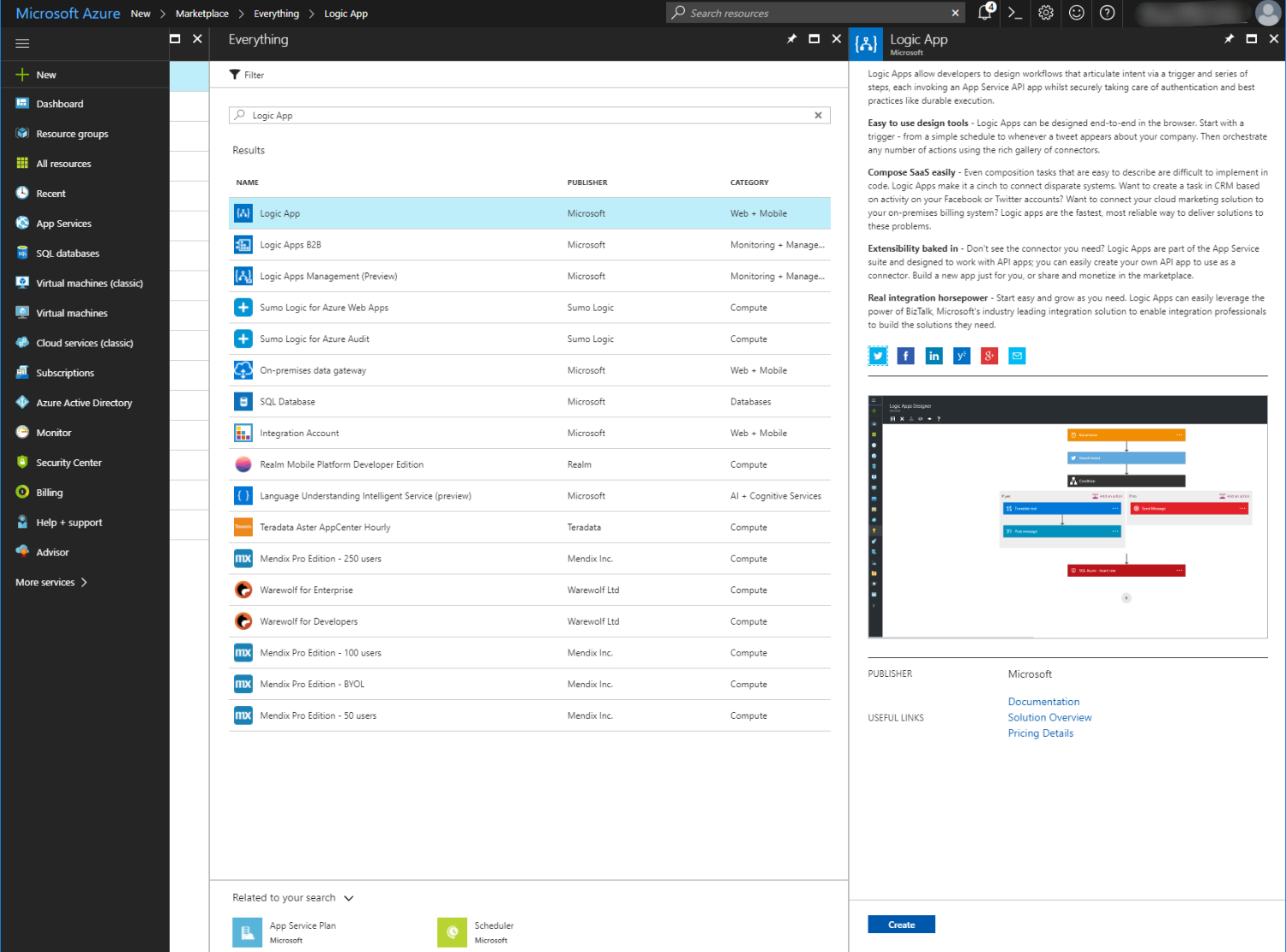Click the App Service Plan tile icon

pos(248,932)
